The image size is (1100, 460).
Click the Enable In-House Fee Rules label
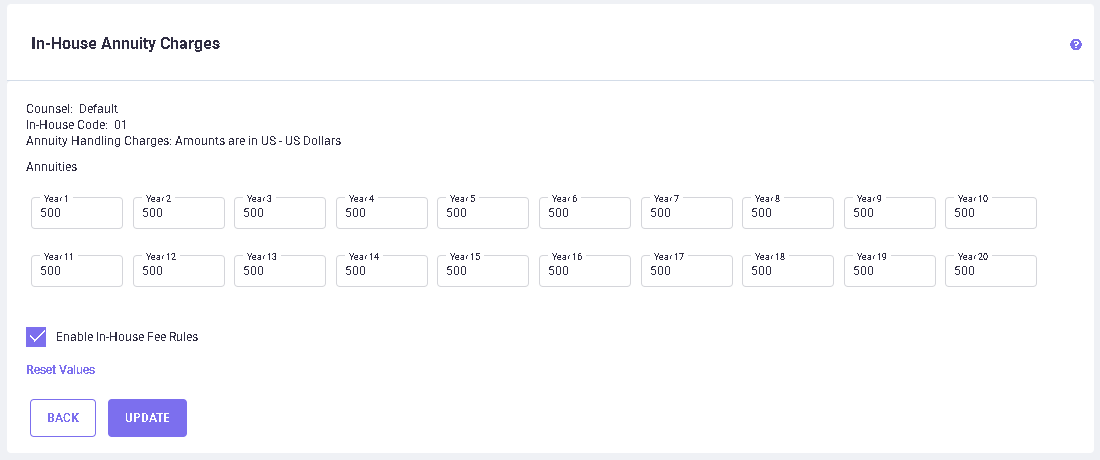[127, 337]
